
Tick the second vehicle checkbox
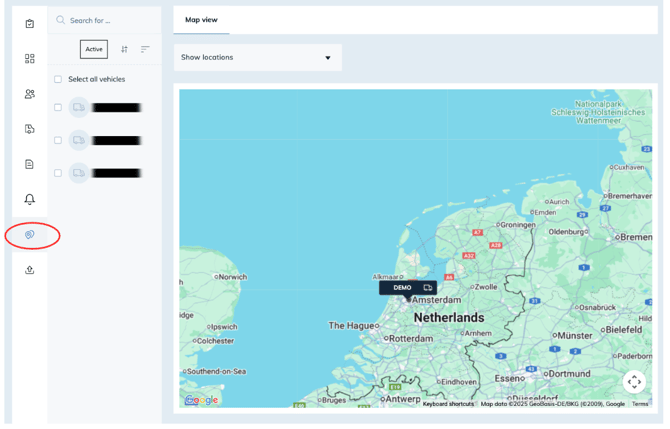pos(58,140)
